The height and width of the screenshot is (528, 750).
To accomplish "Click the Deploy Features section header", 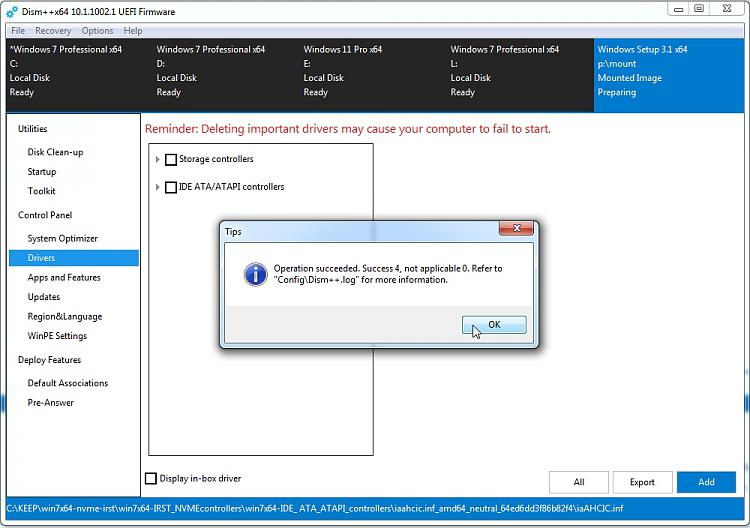I will point(49,360).
